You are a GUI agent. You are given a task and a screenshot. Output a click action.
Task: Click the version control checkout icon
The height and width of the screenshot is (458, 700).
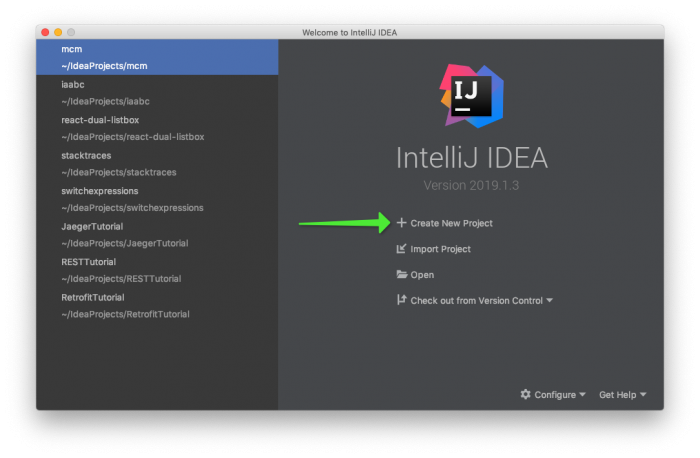(401, 300)
